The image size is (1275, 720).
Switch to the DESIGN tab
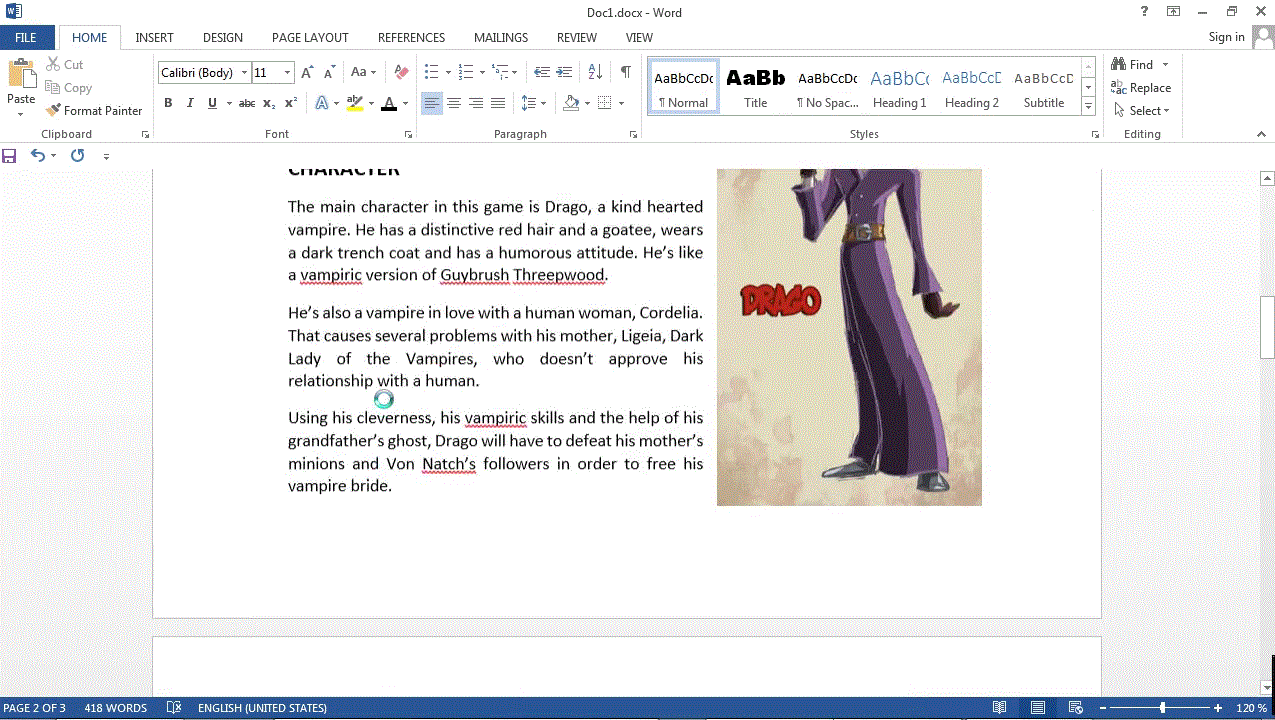point(223,38)
